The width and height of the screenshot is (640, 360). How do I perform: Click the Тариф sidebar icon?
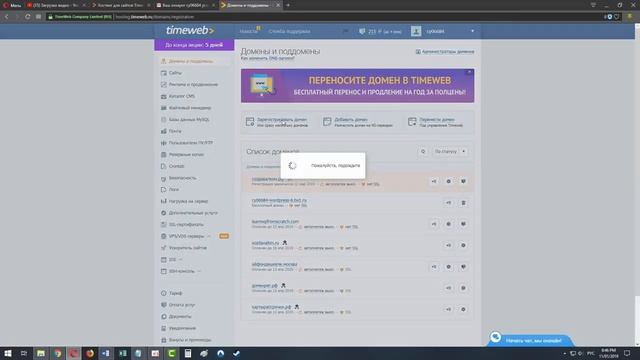pos(164,293)
